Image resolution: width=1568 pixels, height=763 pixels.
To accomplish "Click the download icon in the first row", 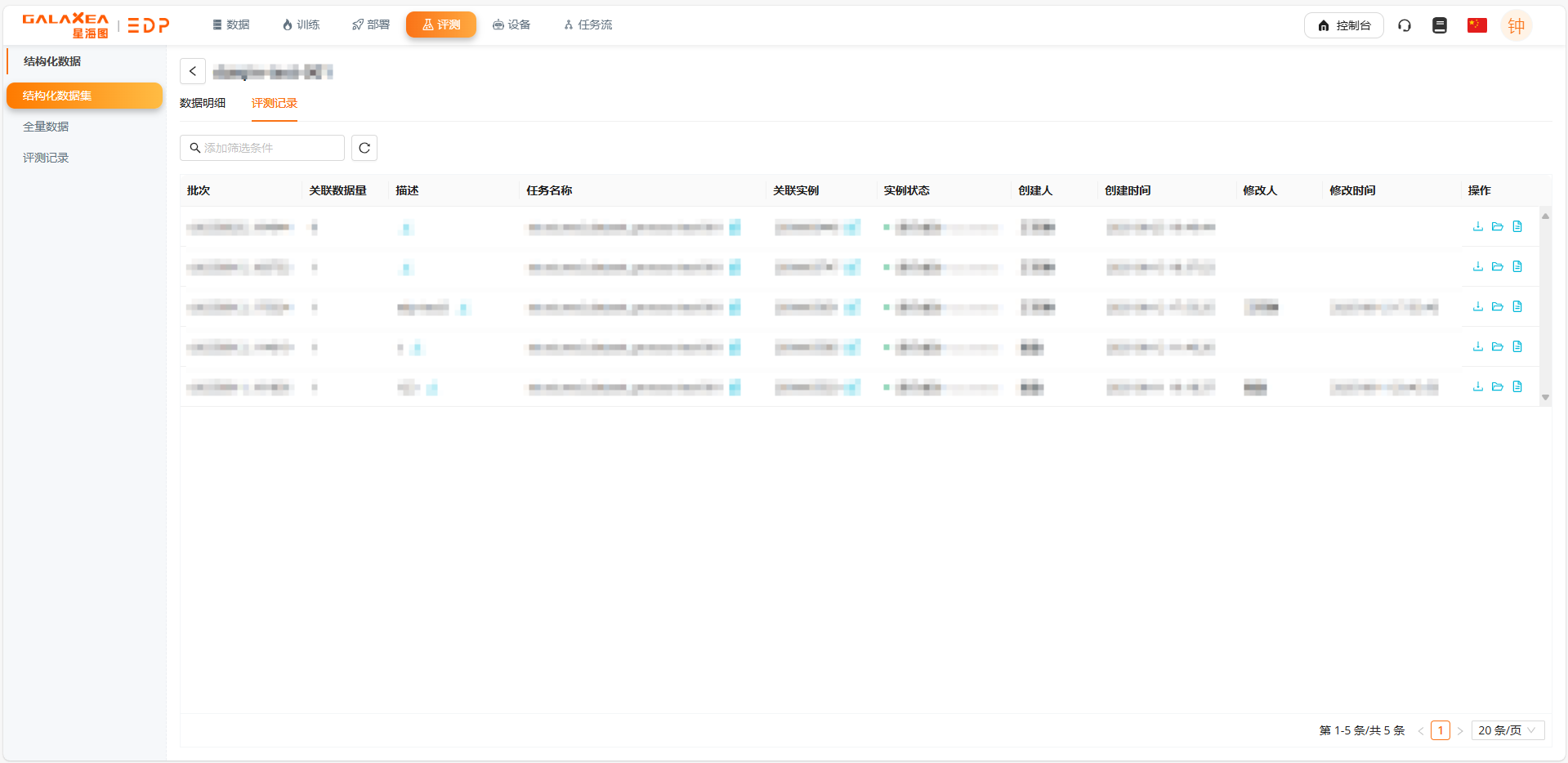I will (1477, 226).
